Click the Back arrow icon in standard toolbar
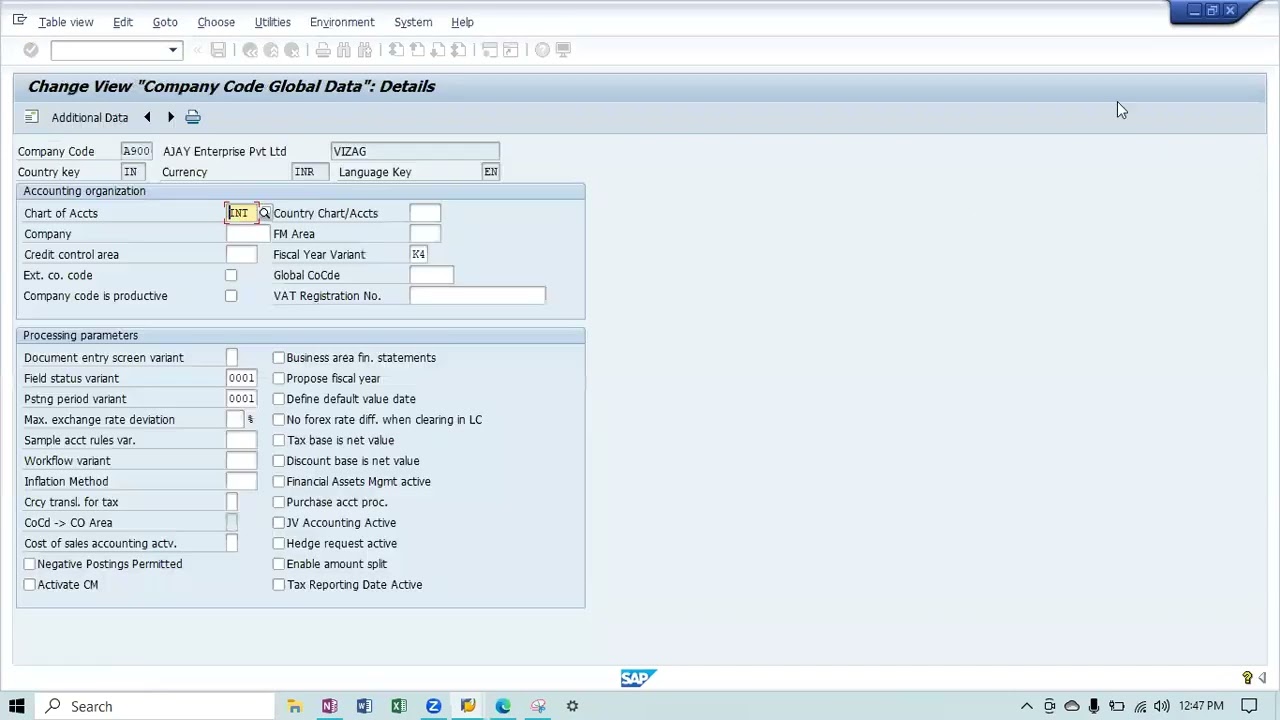Image resolution: width=1280 pixels, height=720 pixels. click(x=250, y=50)
